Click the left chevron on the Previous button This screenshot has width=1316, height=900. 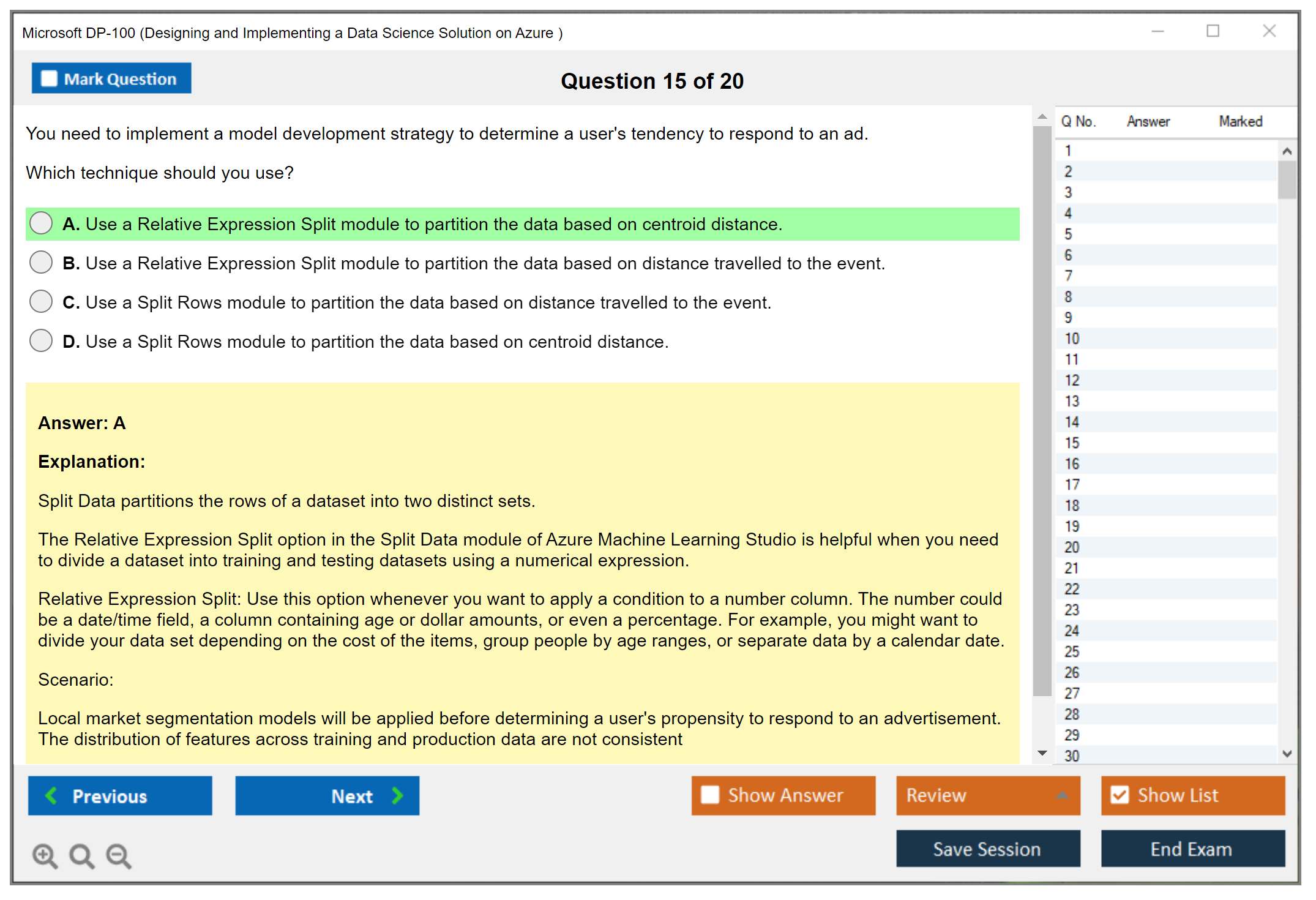(51, 795)
